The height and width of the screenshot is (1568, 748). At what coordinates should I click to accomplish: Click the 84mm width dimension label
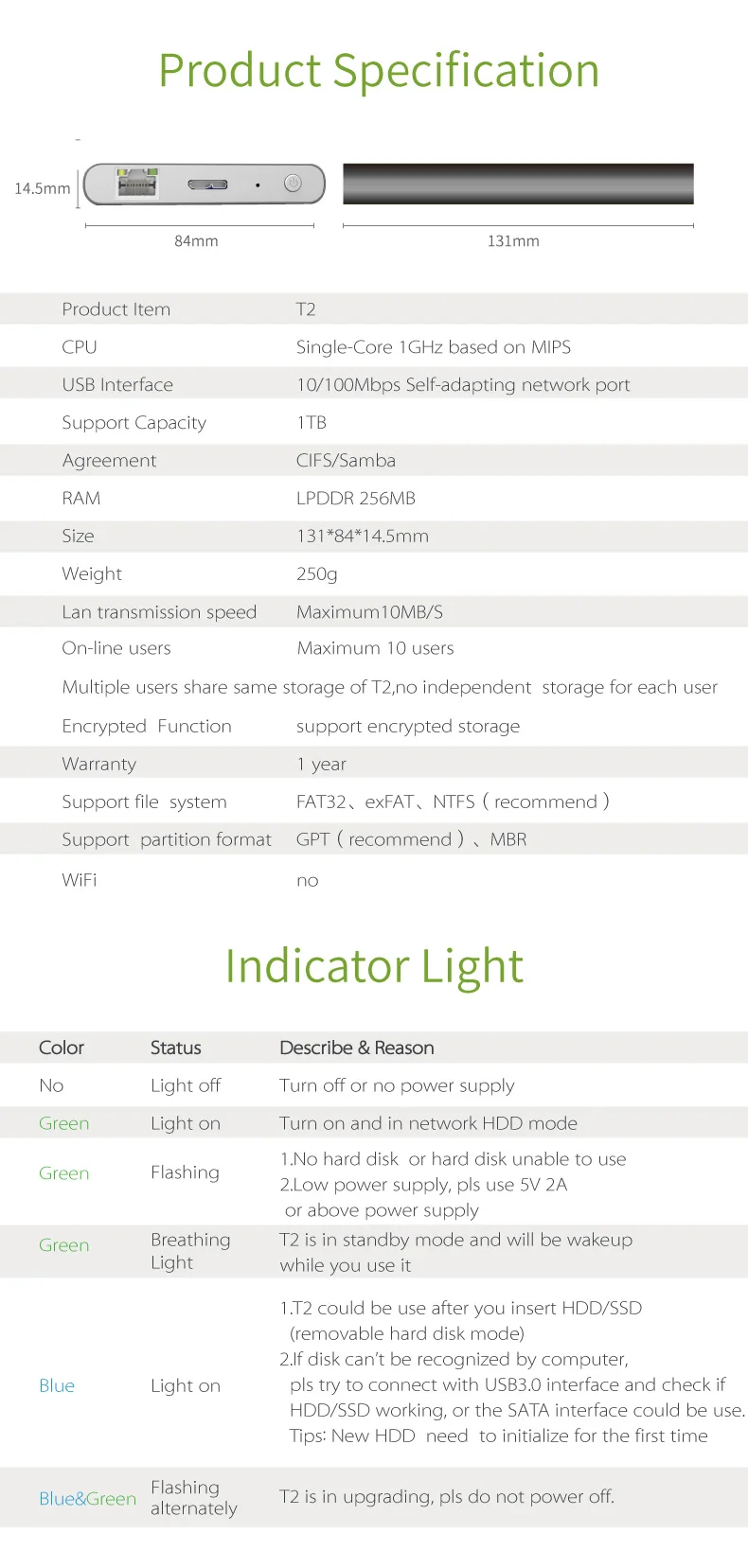point(196,241)
